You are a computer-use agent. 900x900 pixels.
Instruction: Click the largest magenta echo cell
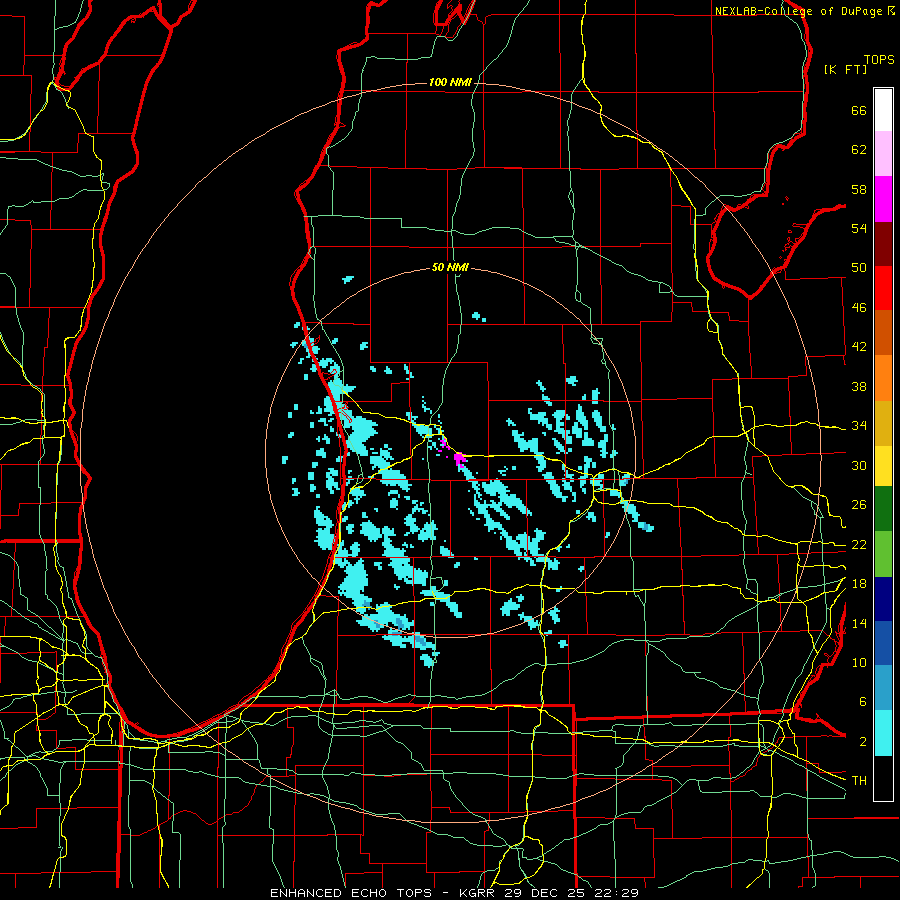(460, 459)
